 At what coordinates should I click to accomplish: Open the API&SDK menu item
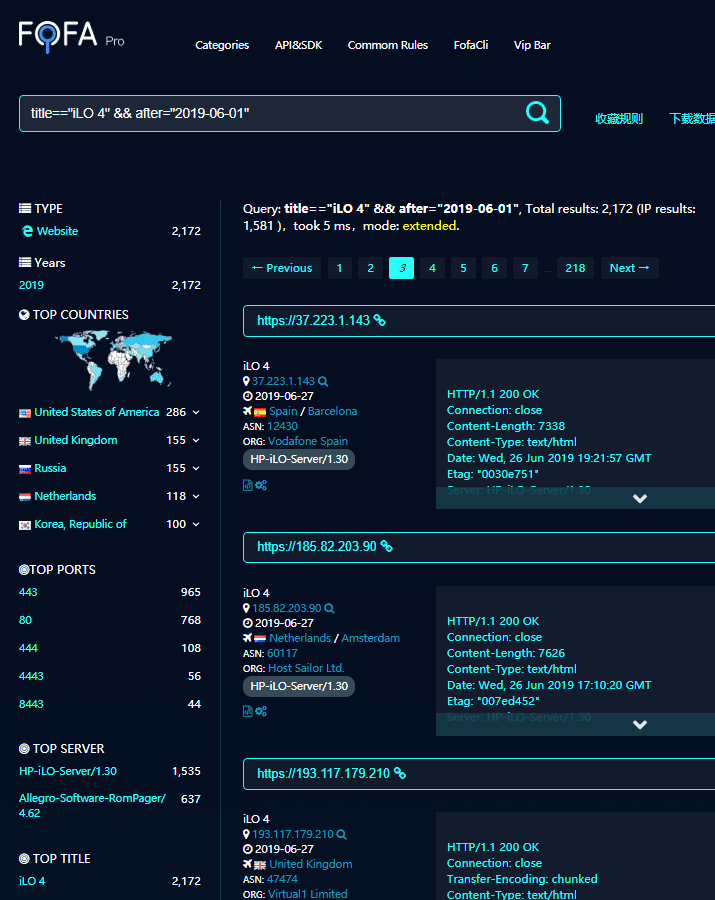tap(298, 45)
